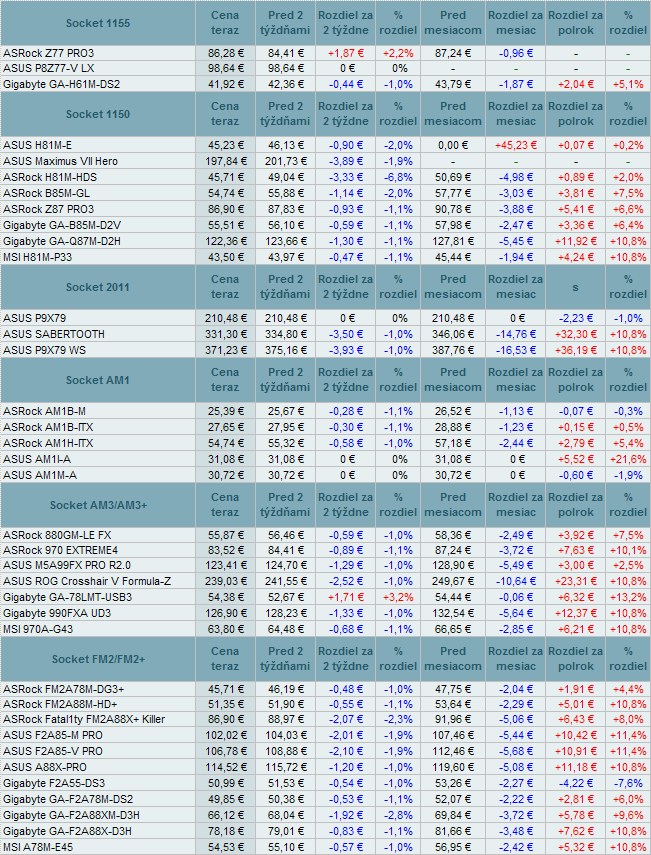Select the ASUS AM1I-A product name
The width and height of the screenshot is (651, 855).
37,459
